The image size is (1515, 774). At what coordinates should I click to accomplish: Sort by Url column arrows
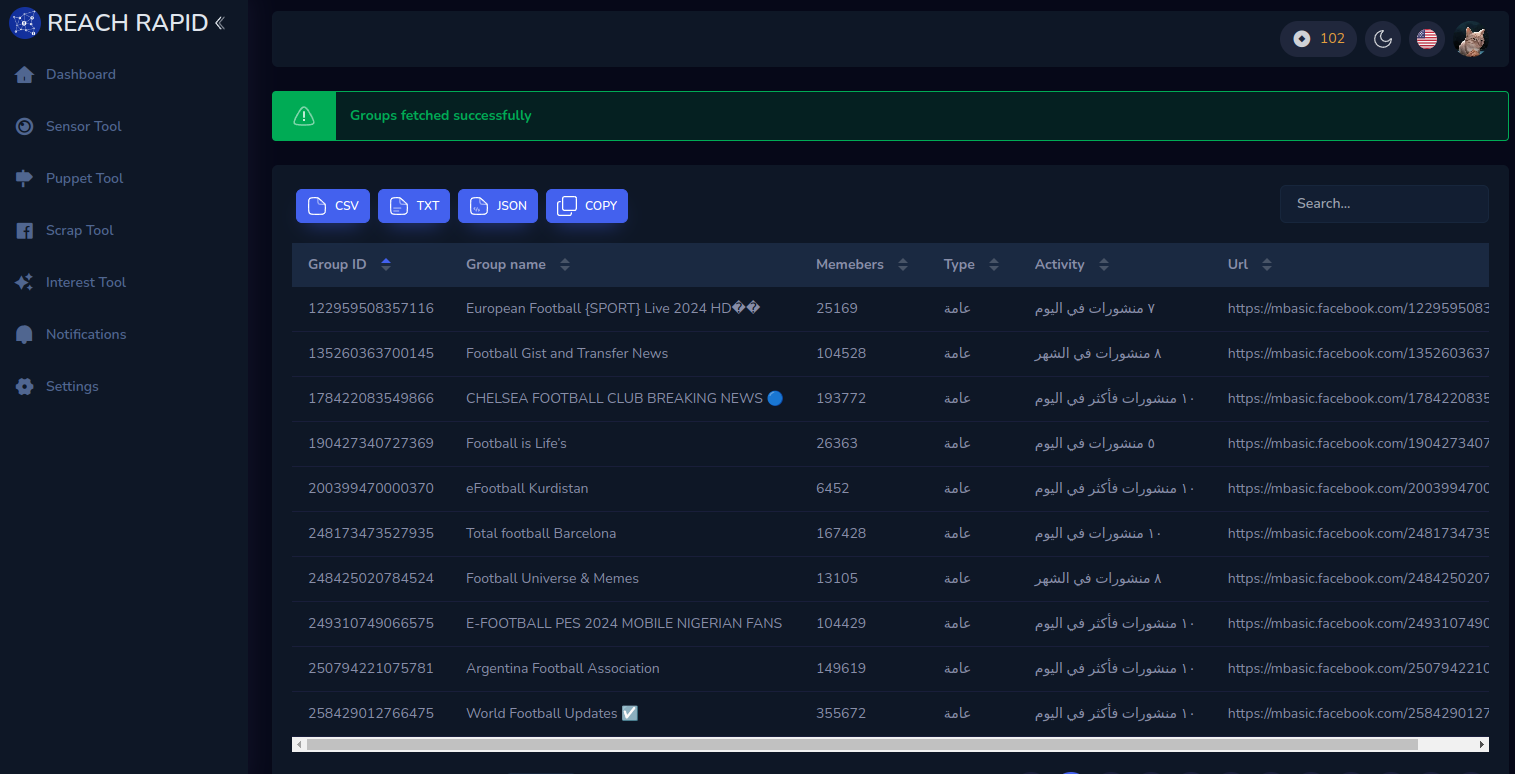(x=1267, y=265)
